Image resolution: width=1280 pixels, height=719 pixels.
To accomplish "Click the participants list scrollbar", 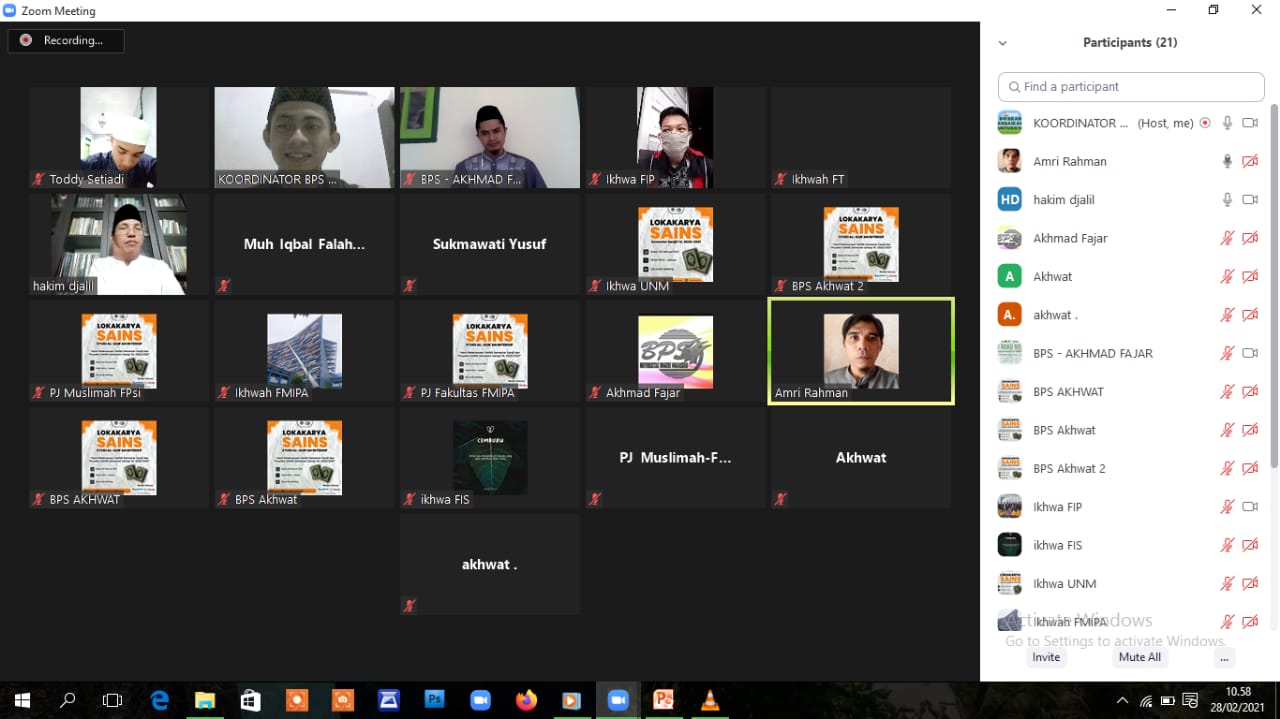I will click(x=1274, y=285).
